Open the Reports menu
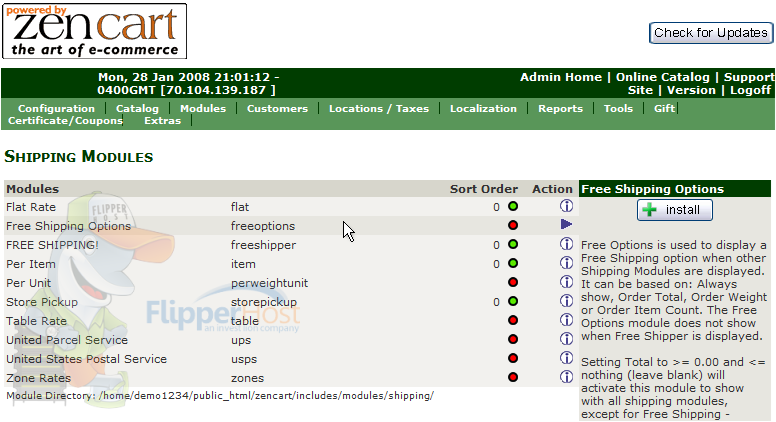Viewport: 776px width, 422px height. pos(560,108)
